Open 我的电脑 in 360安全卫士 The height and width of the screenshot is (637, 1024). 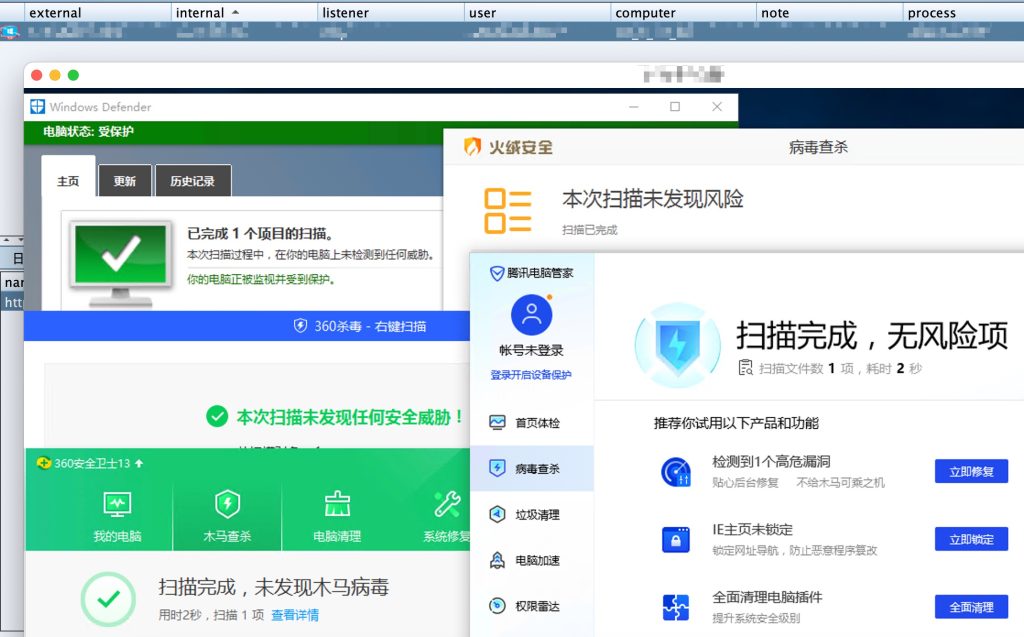pyautogui.click(x=118, y=516)
